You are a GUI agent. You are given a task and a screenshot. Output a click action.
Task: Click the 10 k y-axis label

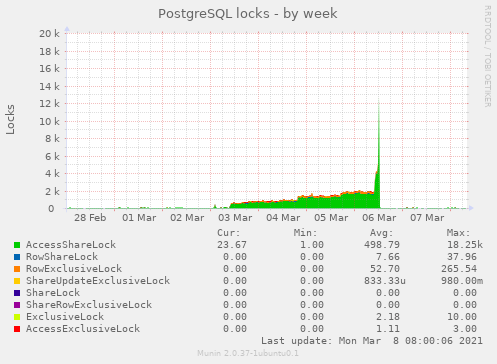tap(49, 122)
